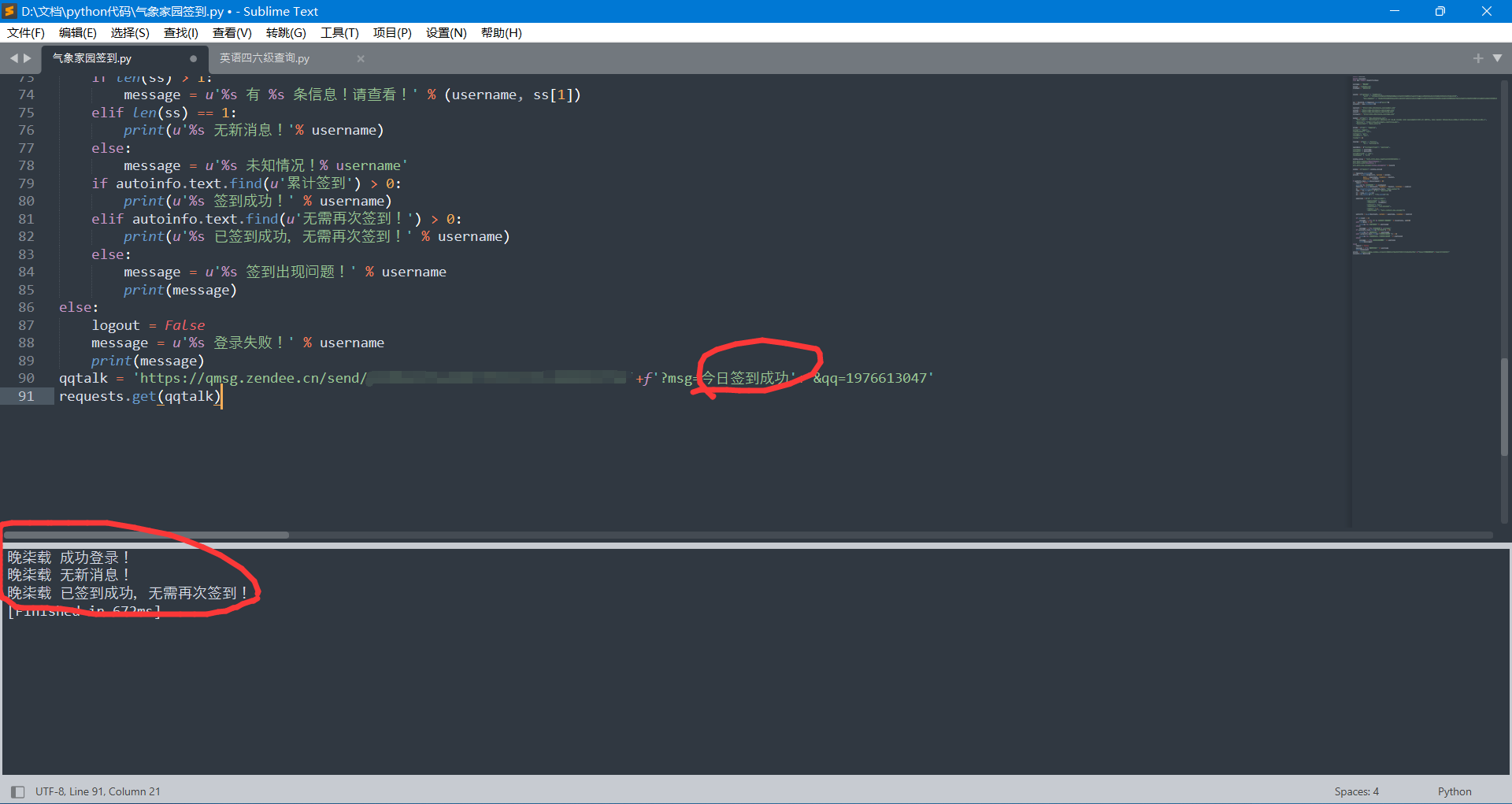The width and height of the screenshot is (1512, 804).
Task: Toggle the side bar icon in status bar
Action: pyautogui.click(x=17, y=791)
